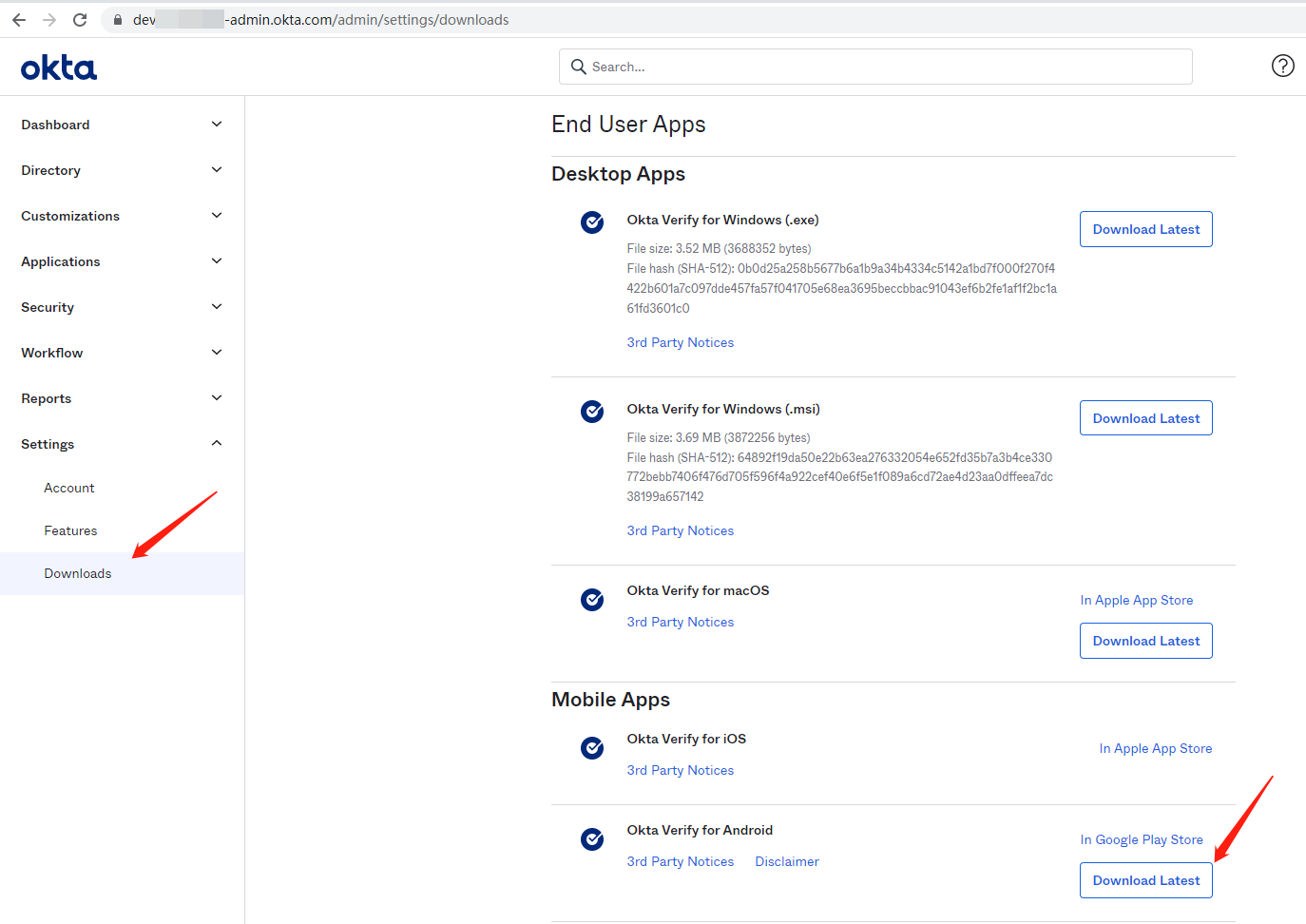
Task: Click checkmark badge for Okta Verify Windows (.exe)
Action: click(592, 222)
